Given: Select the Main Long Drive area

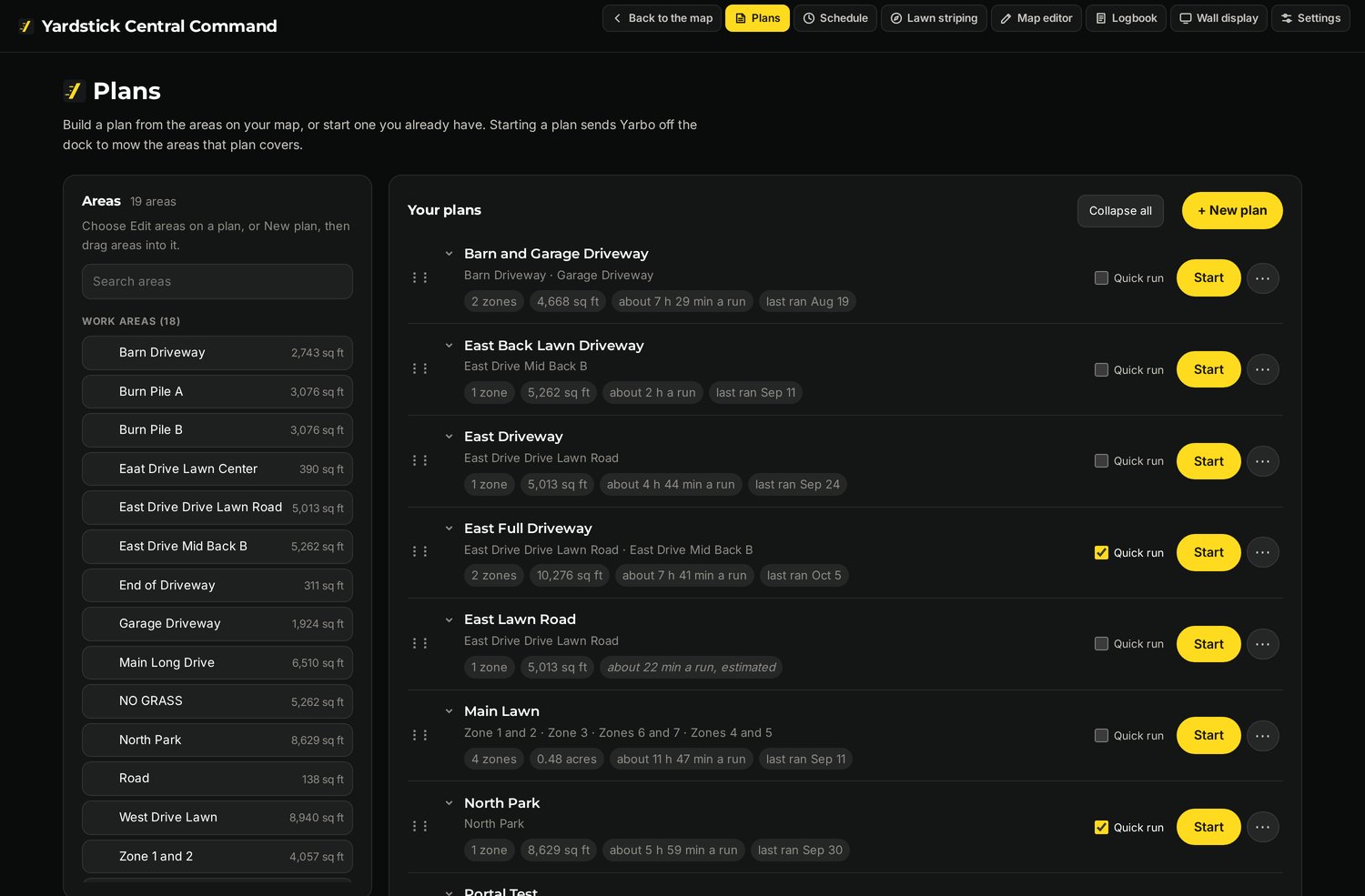Looking at the screenshot, I should pyautogui.click(x=217, y=662).
